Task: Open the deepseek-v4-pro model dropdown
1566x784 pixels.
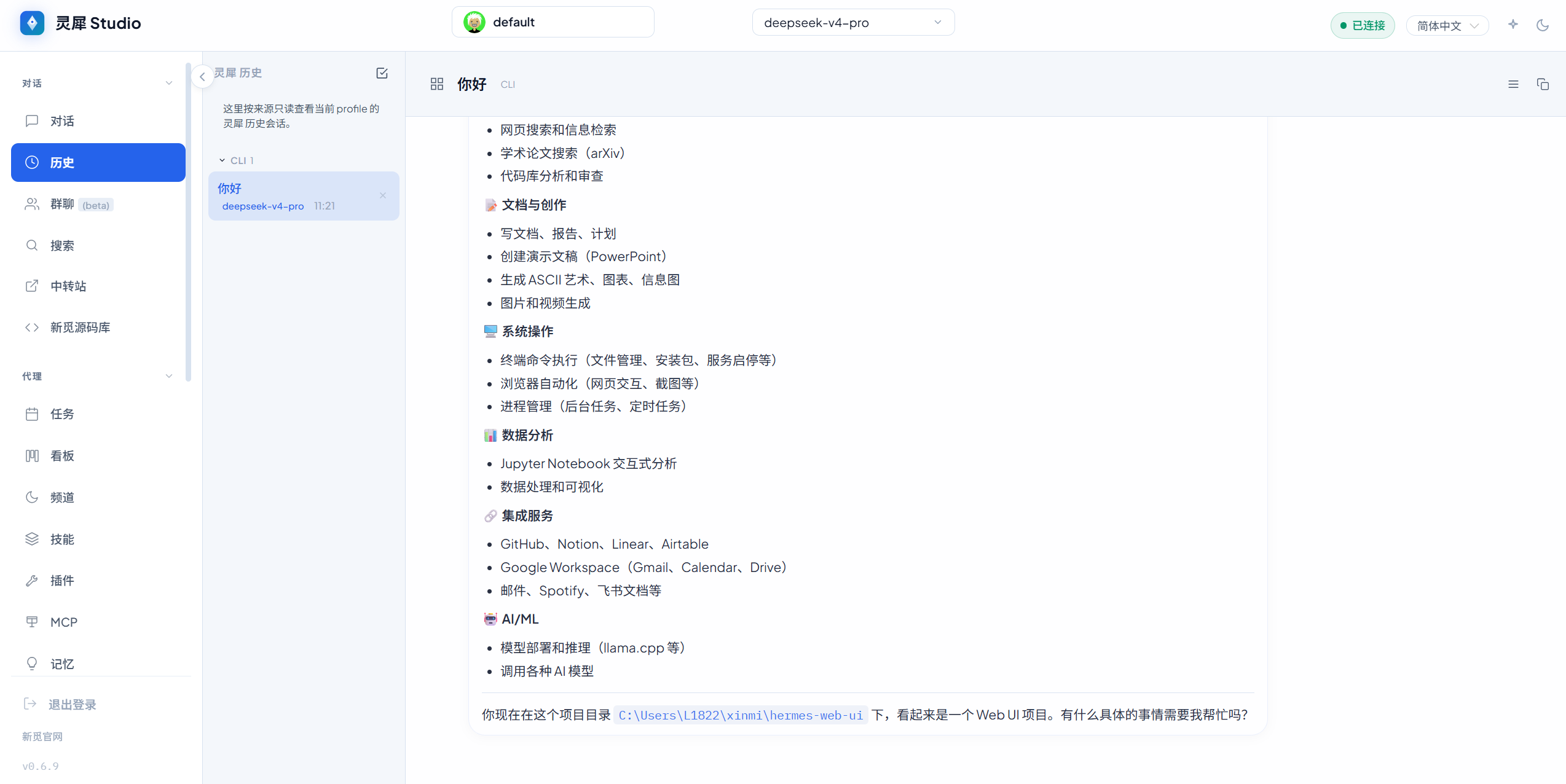Action: tap(853, 23)
